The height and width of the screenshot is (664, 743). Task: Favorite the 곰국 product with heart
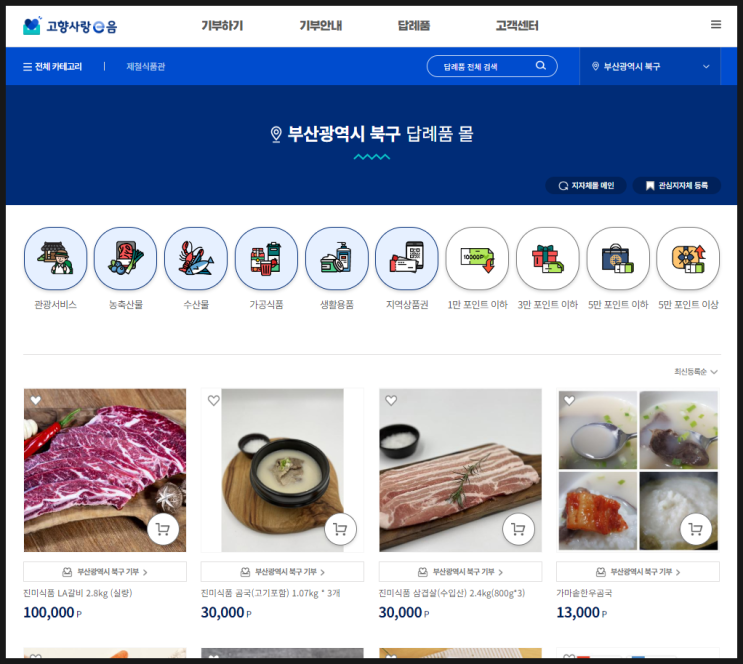coord(214,400)
